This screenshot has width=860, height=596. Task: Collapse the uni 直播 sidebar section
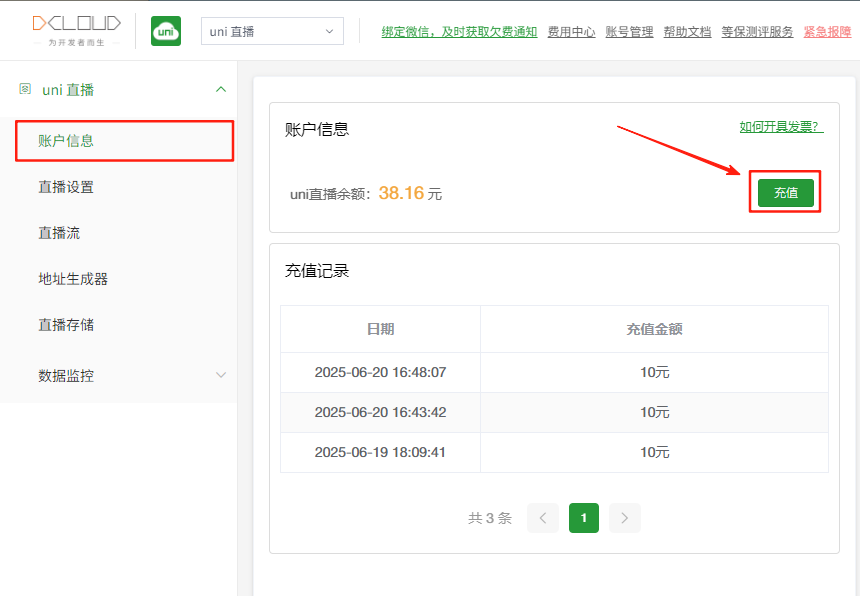coord(221,90)
